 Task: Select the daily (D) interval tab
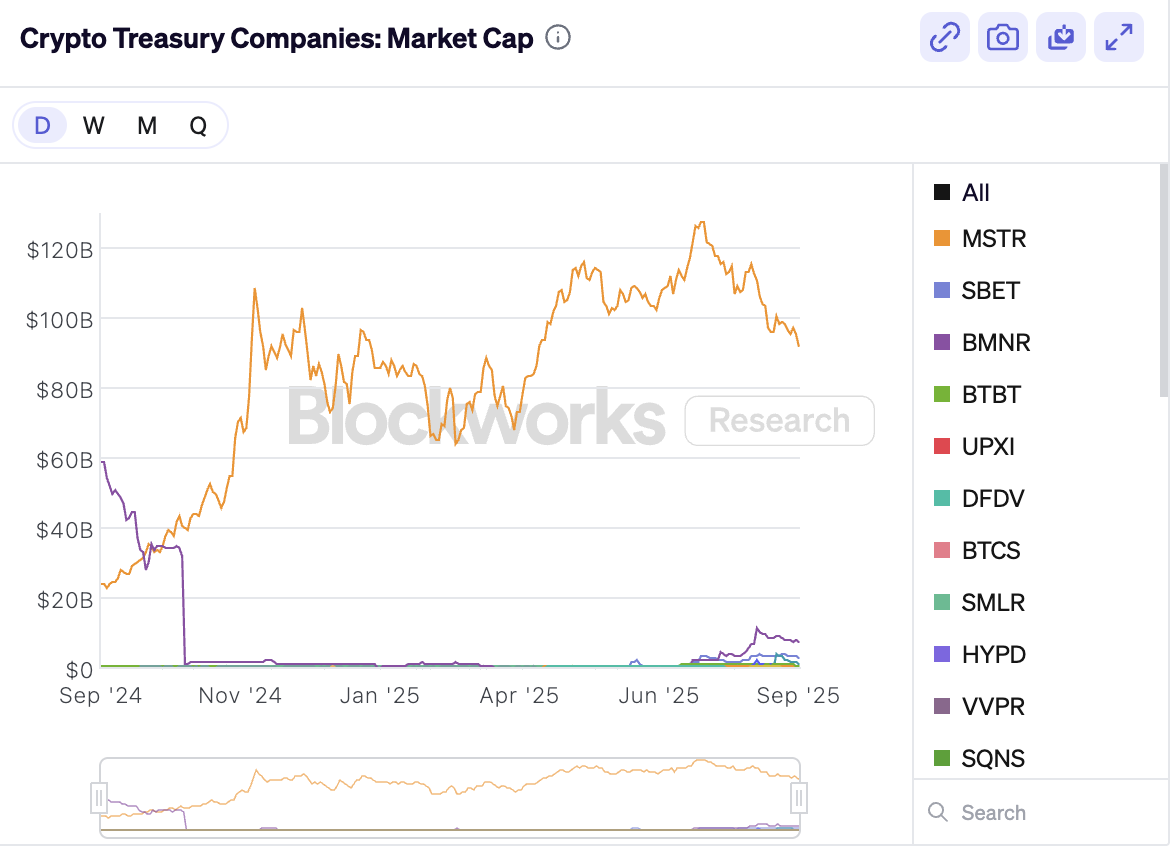click(42, 126)
